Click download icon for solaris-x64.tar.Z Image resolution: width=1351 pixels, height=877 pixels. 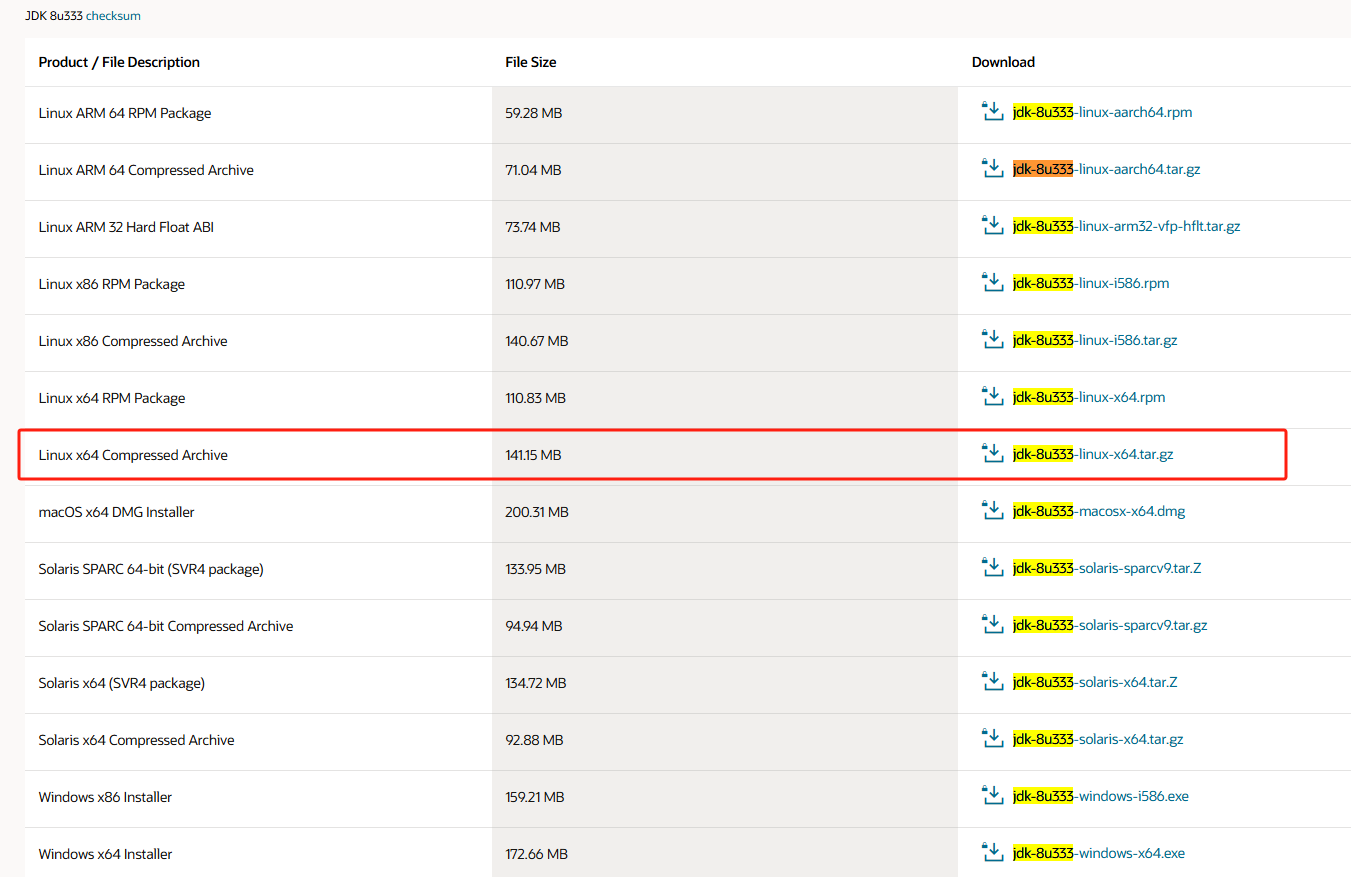pyautogui.click(x=992, y=682)
